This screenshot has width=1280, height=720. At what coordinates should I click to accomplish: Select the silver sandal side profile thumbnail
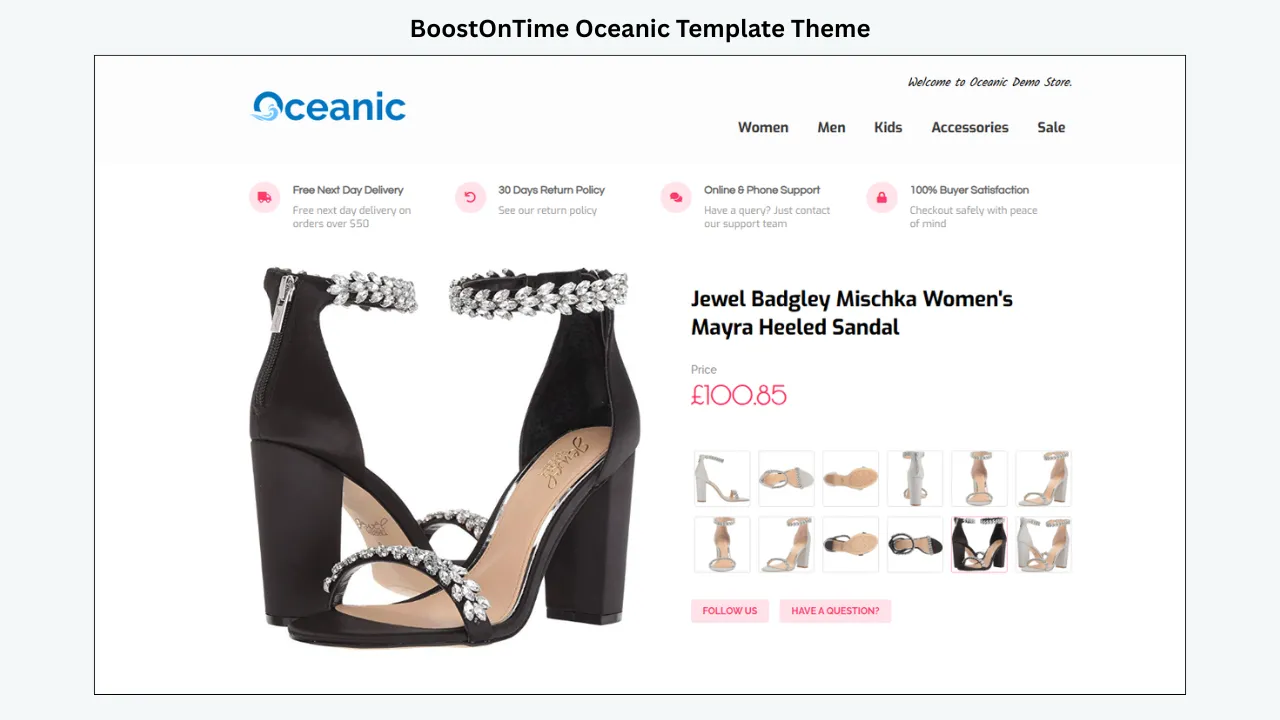(722, 479)
